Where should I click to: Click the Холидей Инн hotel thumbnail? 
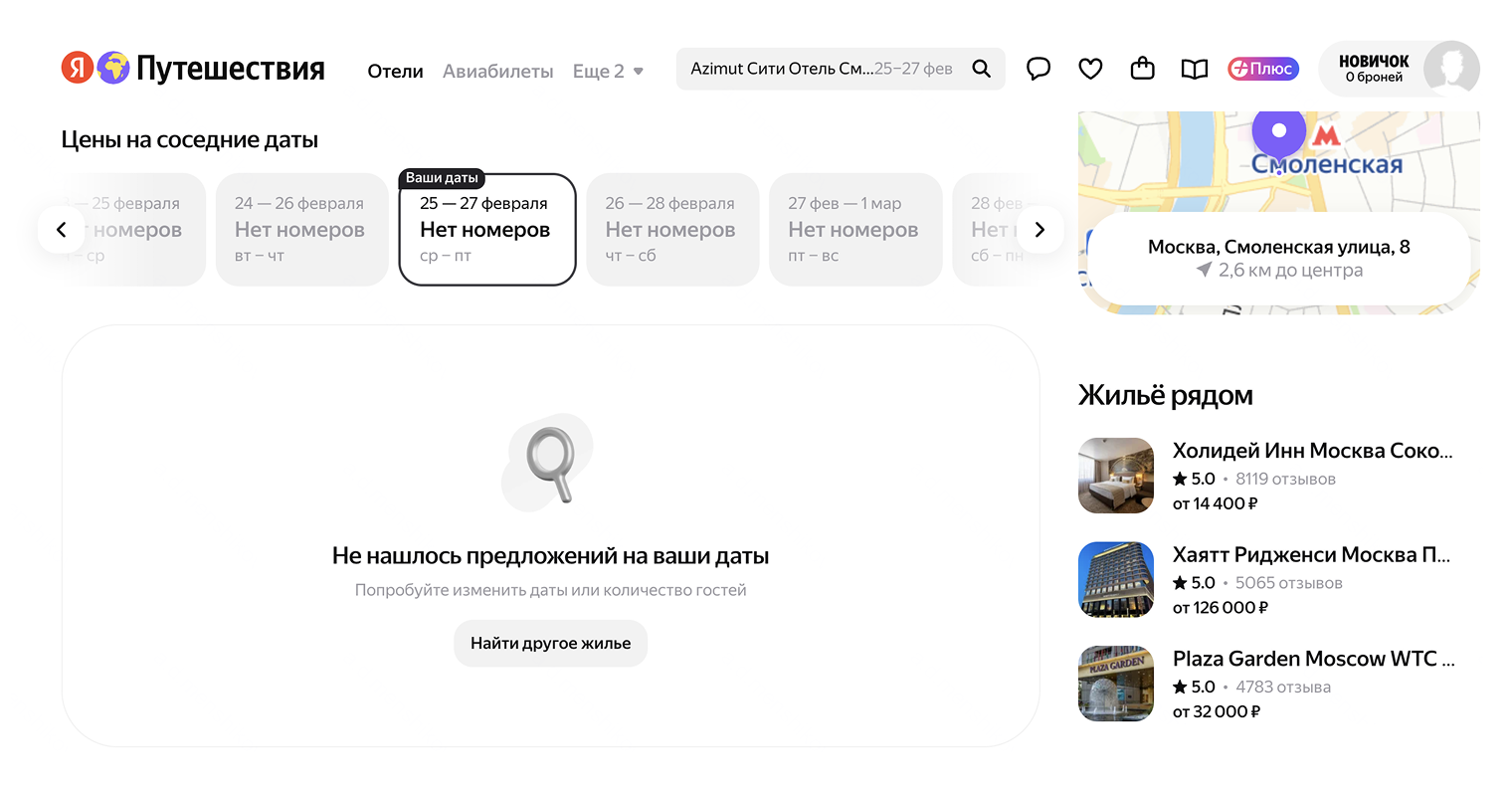[1116, 476]
